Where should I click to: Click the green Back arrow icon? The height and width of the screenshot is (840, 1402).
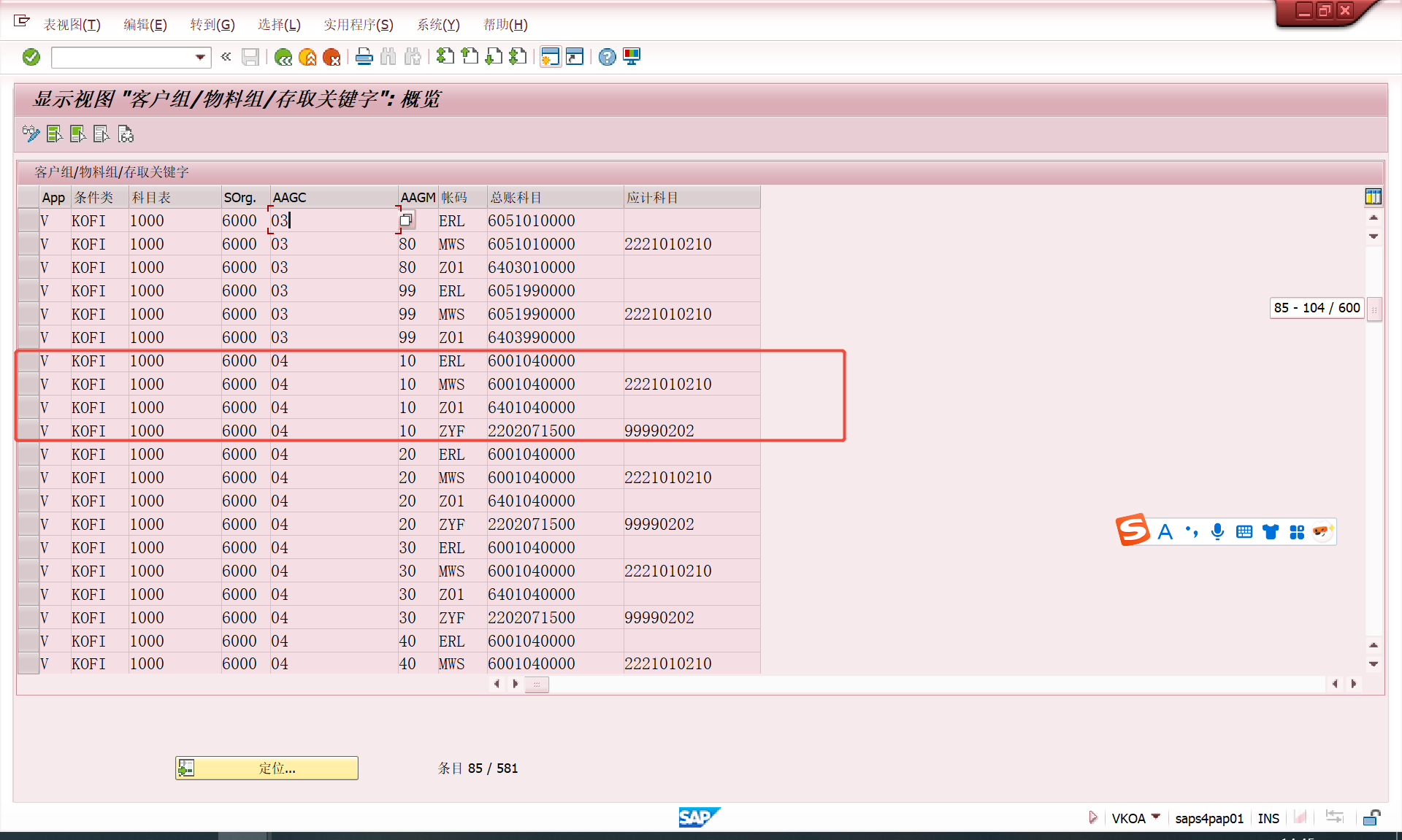point(283,57)
